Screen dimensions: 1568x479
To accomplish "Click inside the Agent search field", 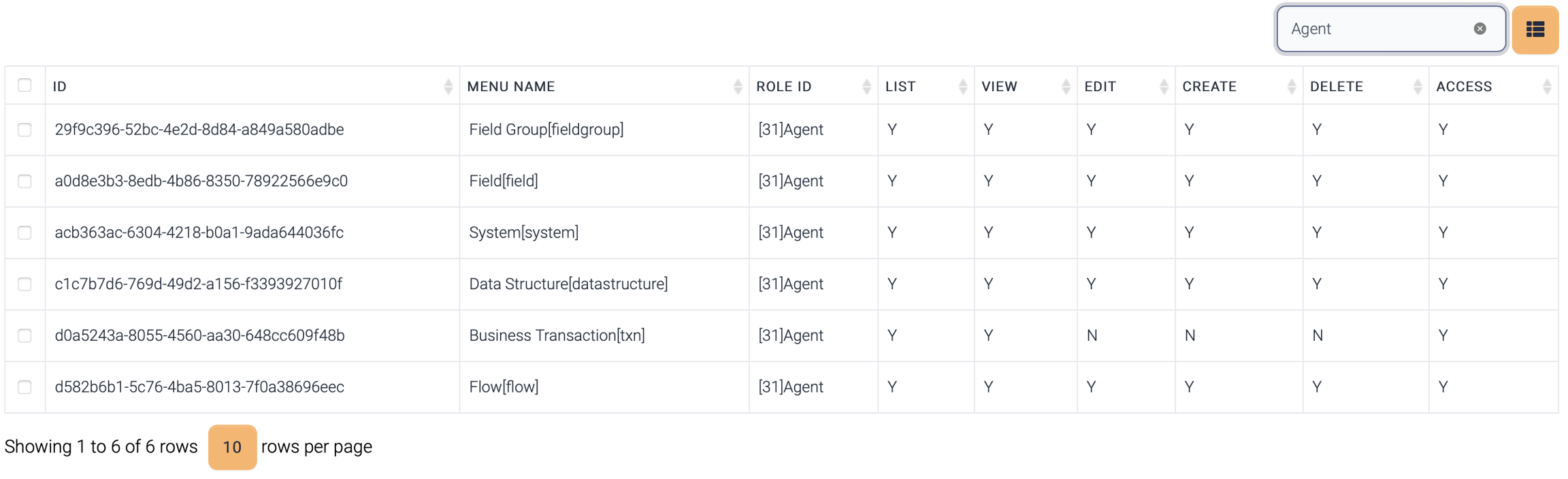I will coord(1375,29).
